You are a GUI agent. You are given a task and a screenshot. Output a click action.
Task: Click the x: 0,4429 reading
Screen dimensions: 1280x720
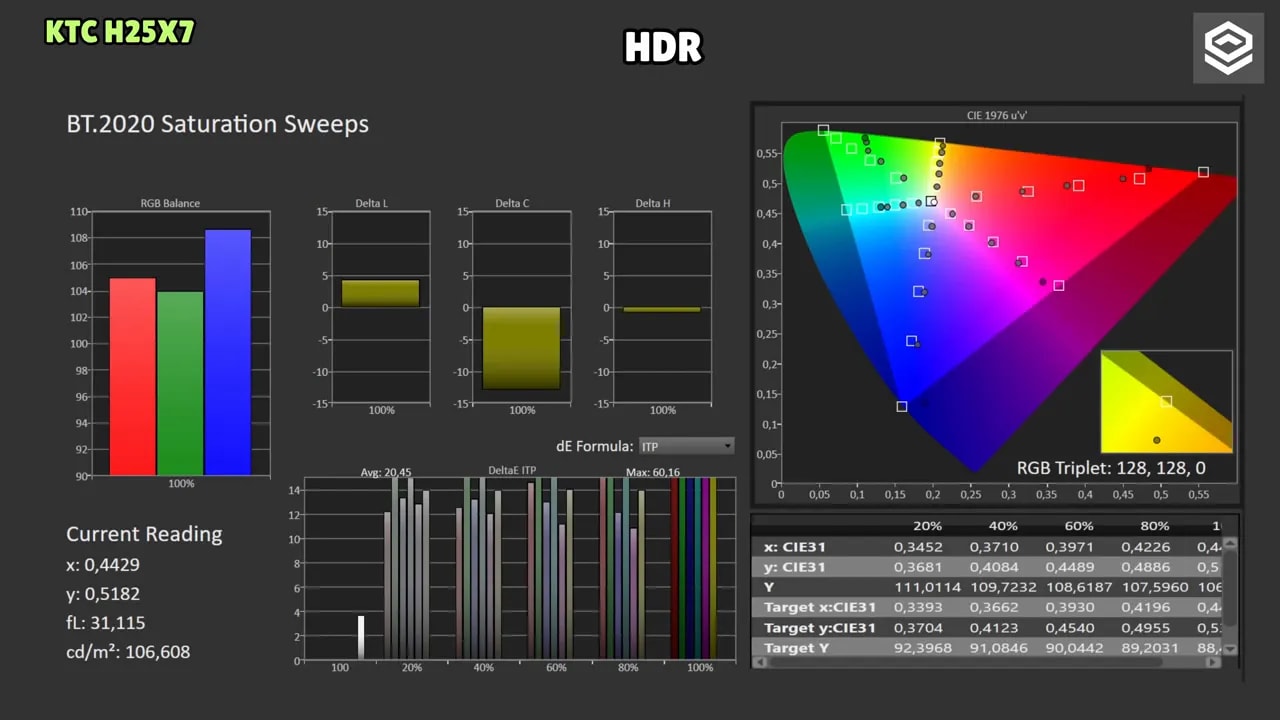tap(103, 564)
